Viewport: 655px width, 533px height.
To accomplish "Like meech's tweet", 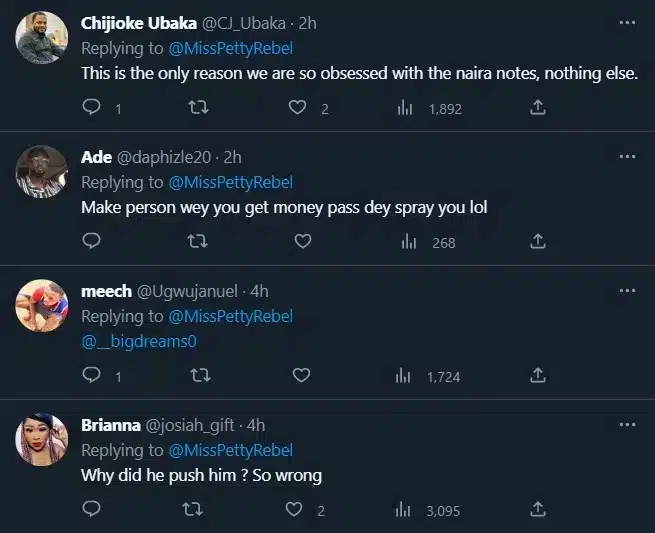I will tap(303, 375).
